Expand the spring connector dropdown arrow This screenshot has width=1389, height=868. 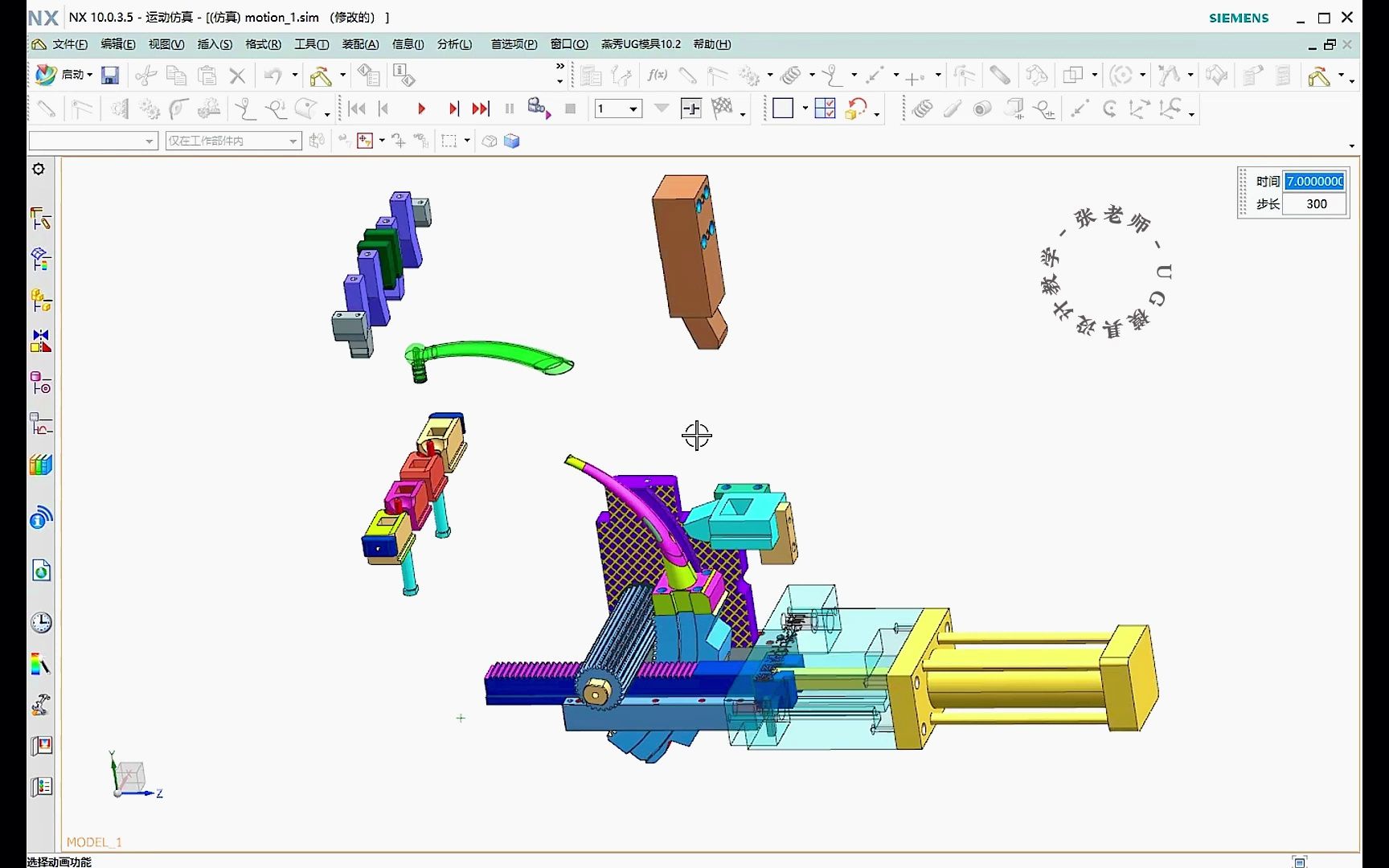coord(812,76)
